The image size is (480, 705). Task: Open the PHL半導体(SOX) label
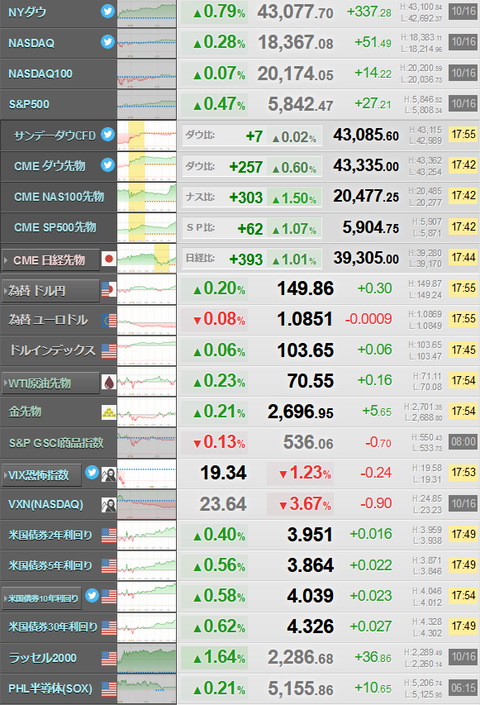(x=50, y=689)
